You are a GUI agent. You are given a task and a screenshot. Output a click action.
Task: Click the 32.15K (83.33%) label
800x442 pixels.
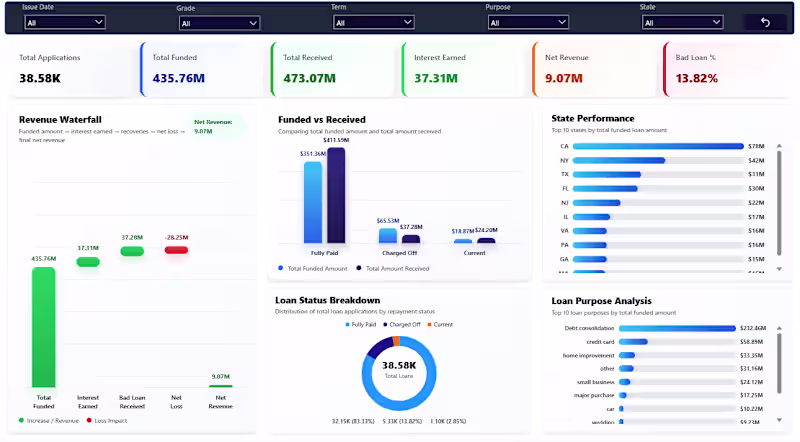tap(353, 421)
